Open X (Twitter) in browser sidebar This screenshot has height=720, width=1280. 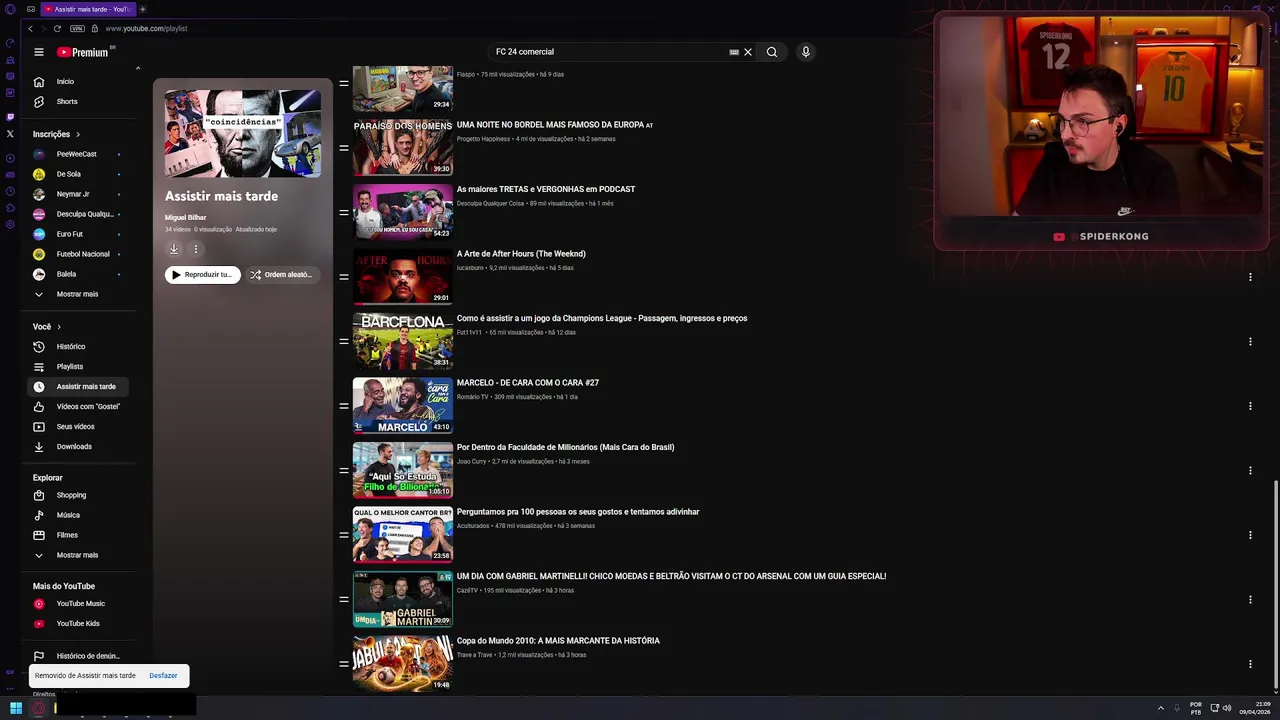point(10,133)
